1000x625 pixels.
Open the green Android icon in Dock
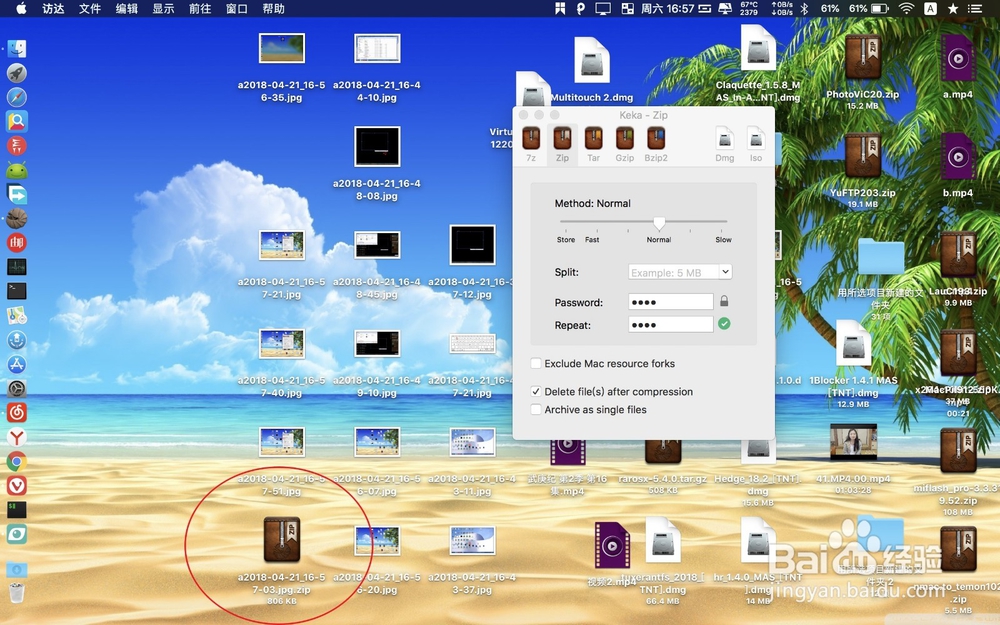point(17,170)
